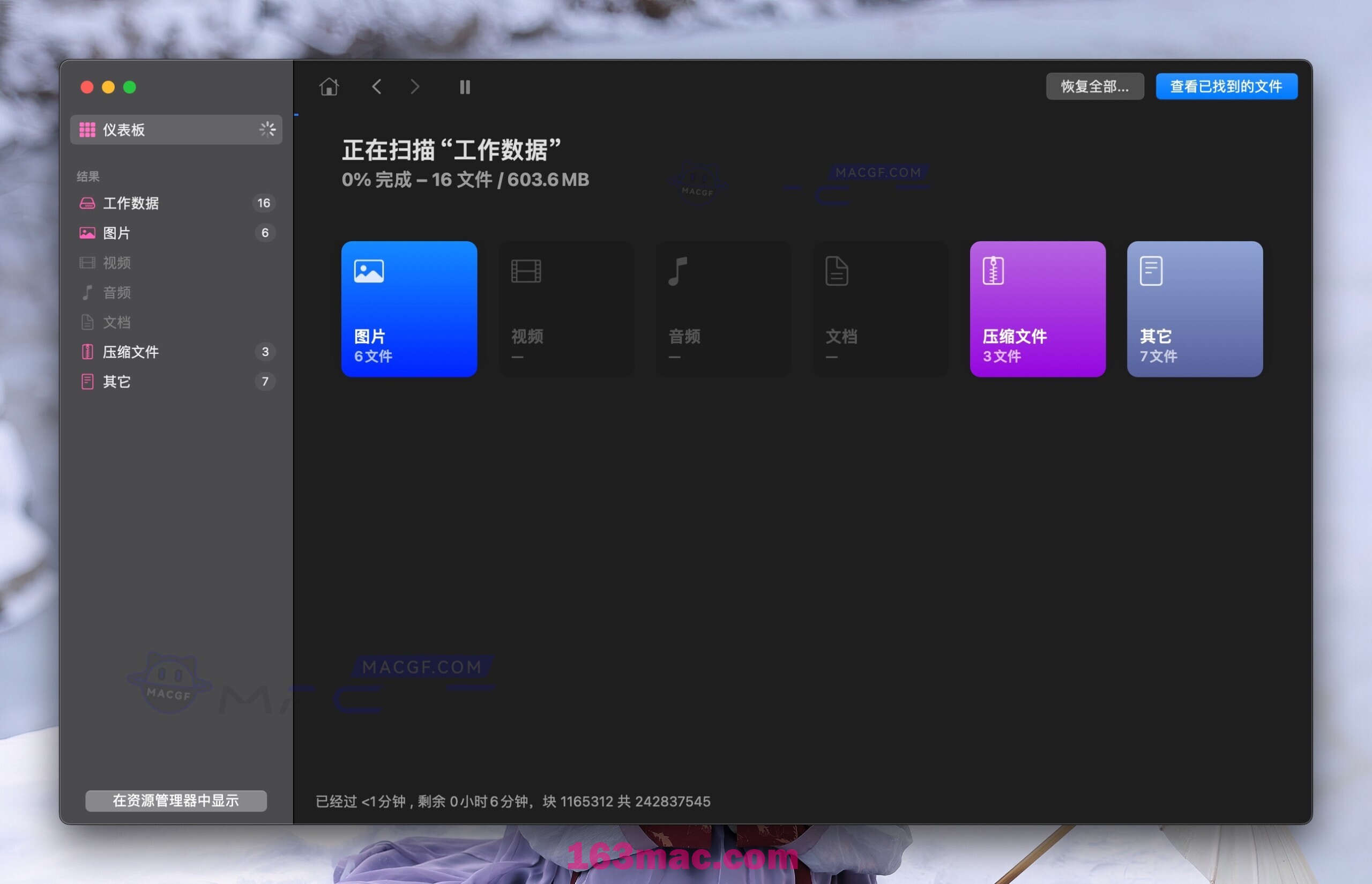Click the music note icon in sidebar 音频 row
1372x884 pixels.
click(x=87, y=293)
